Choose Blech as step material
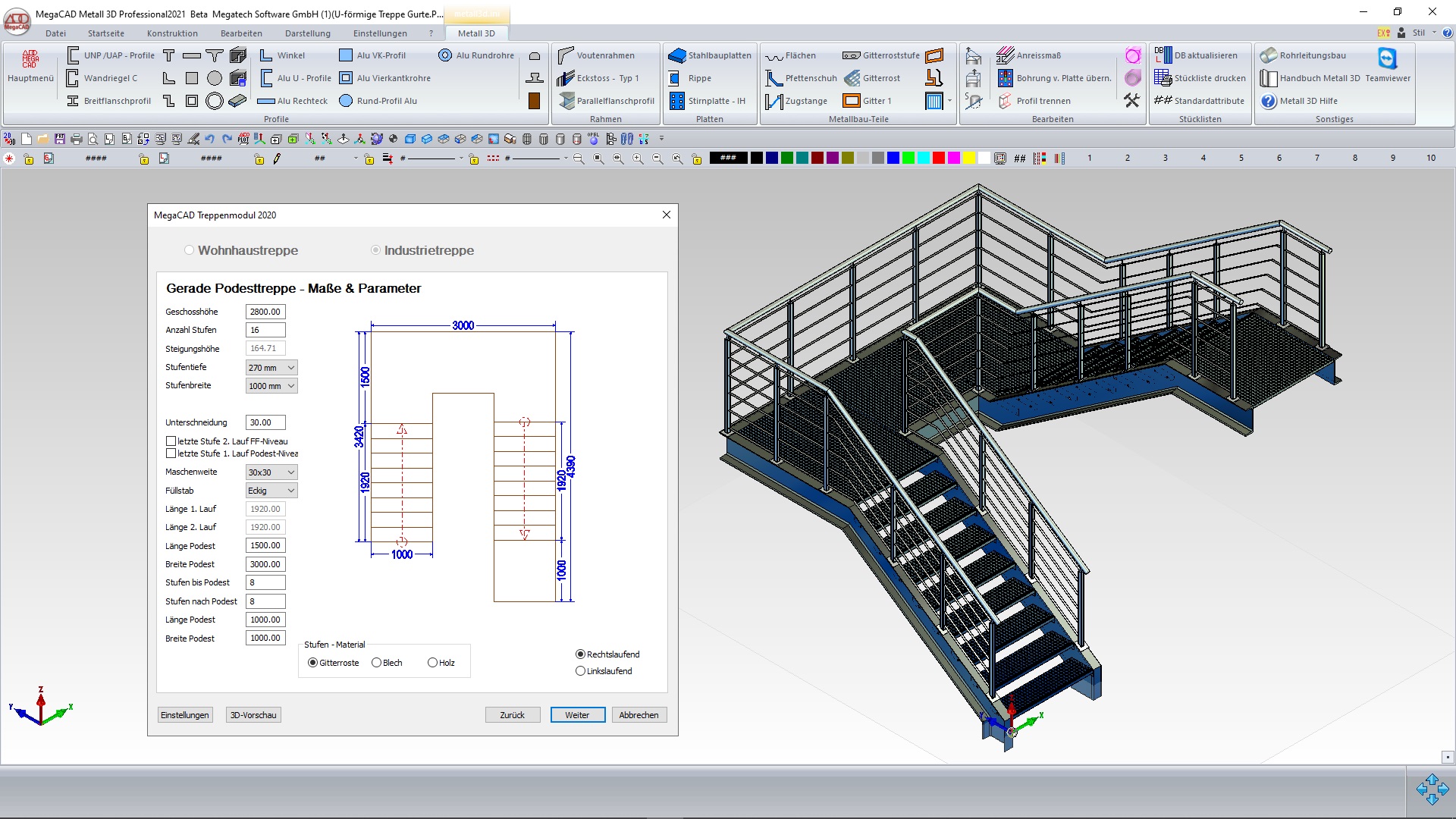Screen dimensions: 1456x819 [x=376, y=663]
